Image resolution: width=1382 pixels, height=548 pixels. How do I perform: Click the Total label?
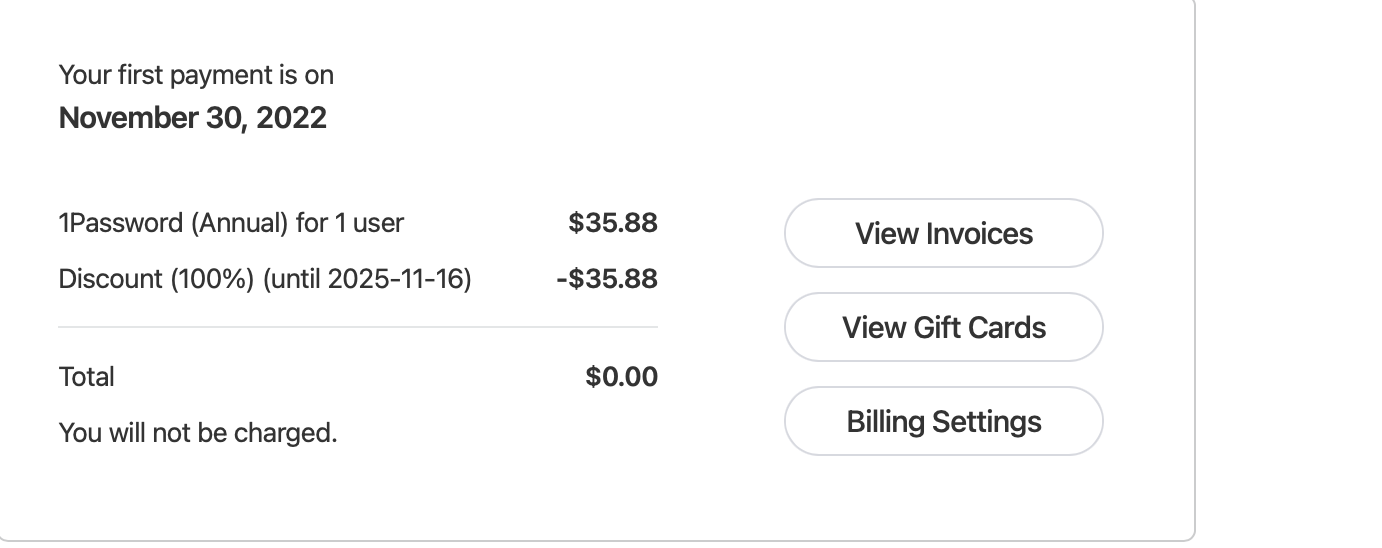pos(87,377)
